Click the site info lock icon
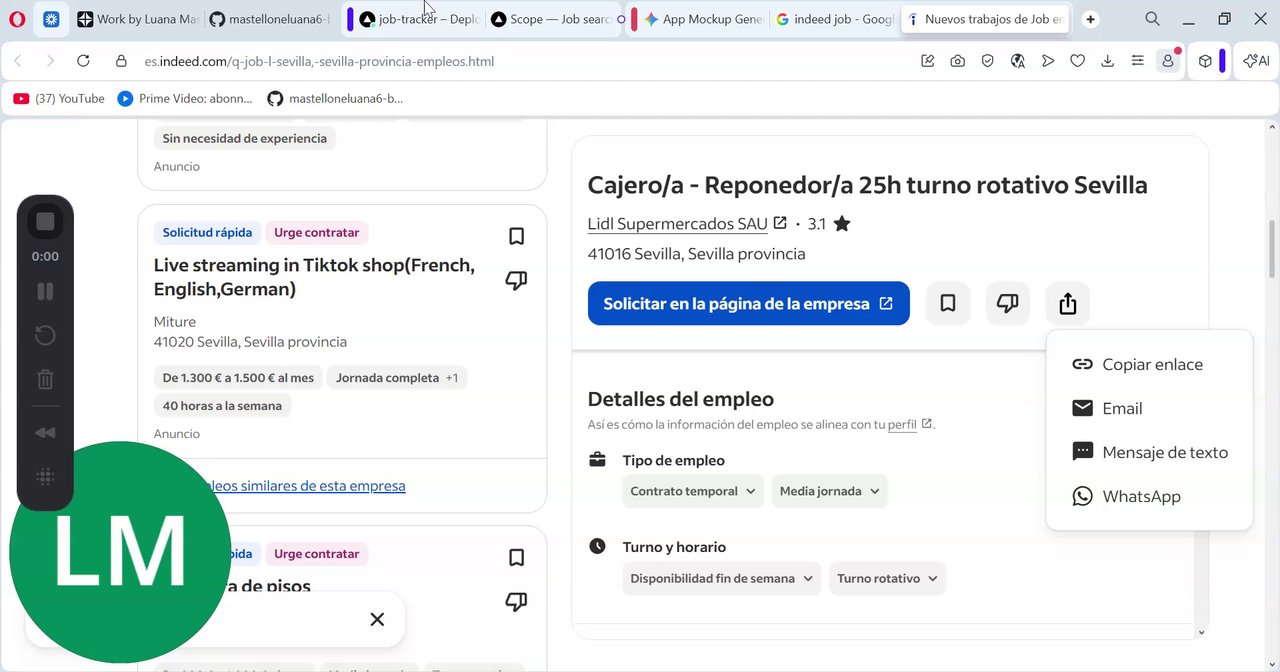The width and height of the screenshot is (1280, 672). tap(121, 61)
